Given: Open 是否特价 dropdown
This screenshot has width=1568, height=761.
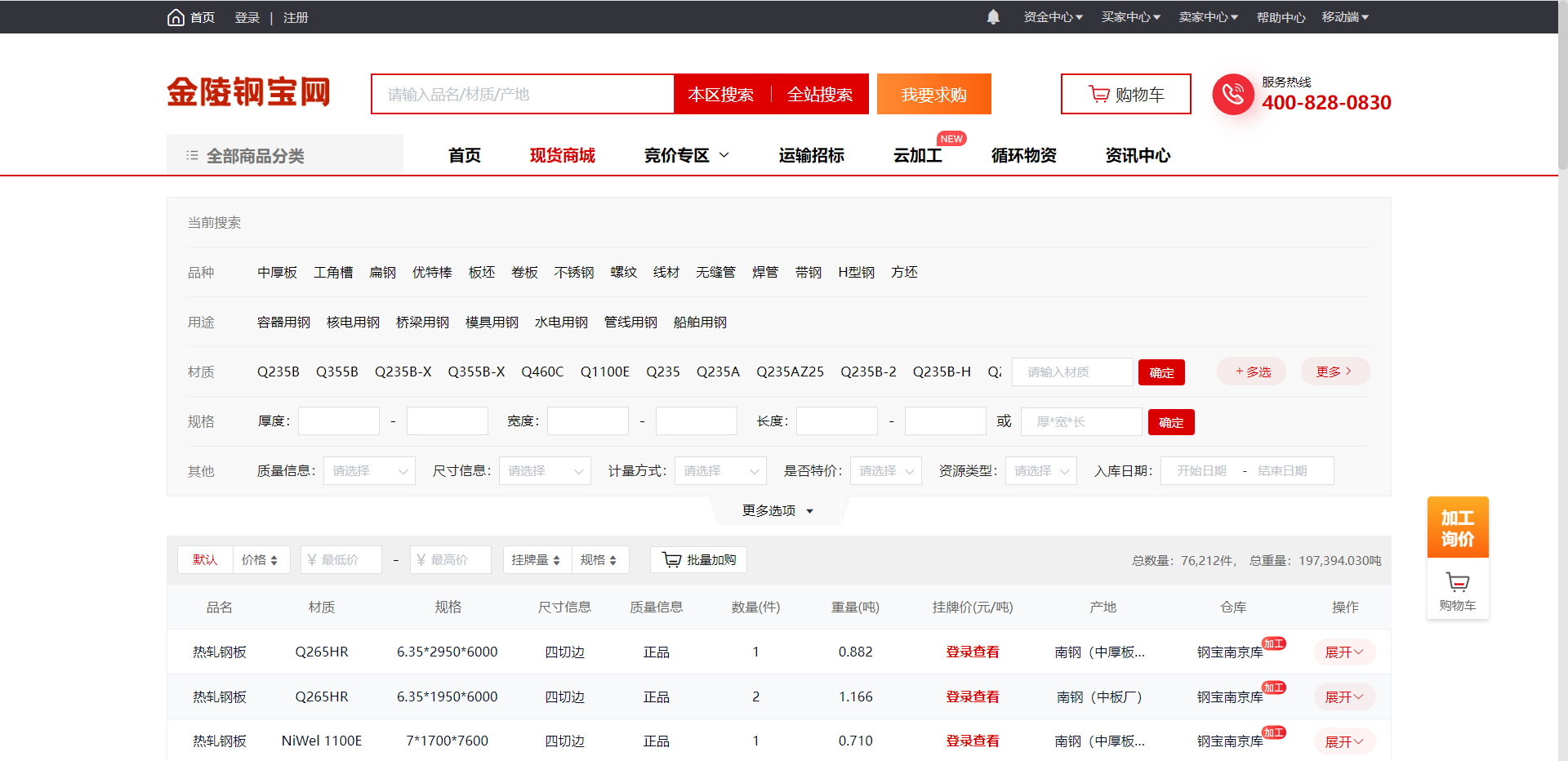Looking at the screenshot, I should click(886, 471).
